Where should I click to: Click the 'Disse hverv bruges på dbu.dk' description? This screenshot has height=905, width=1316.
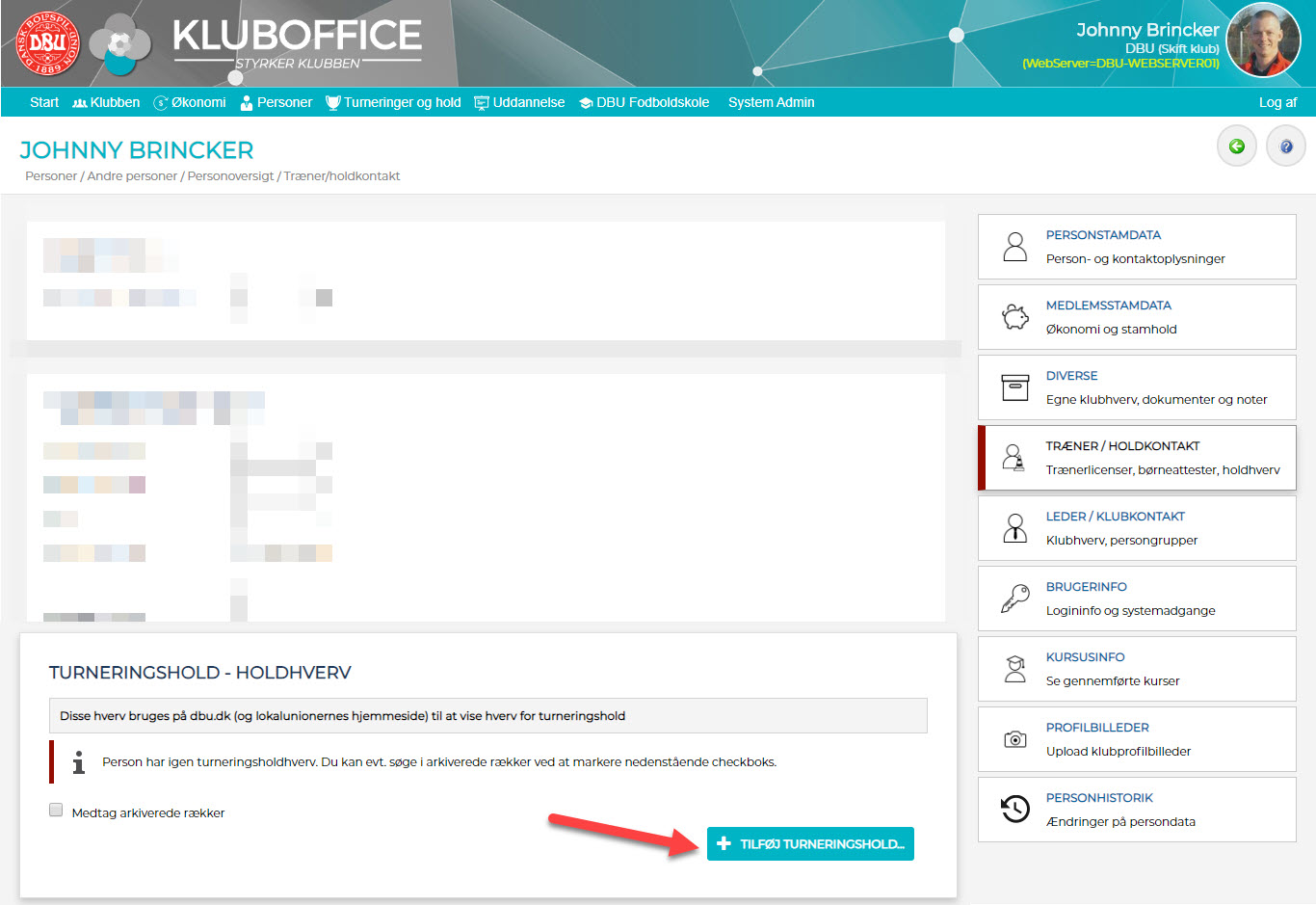coord(343,716)
